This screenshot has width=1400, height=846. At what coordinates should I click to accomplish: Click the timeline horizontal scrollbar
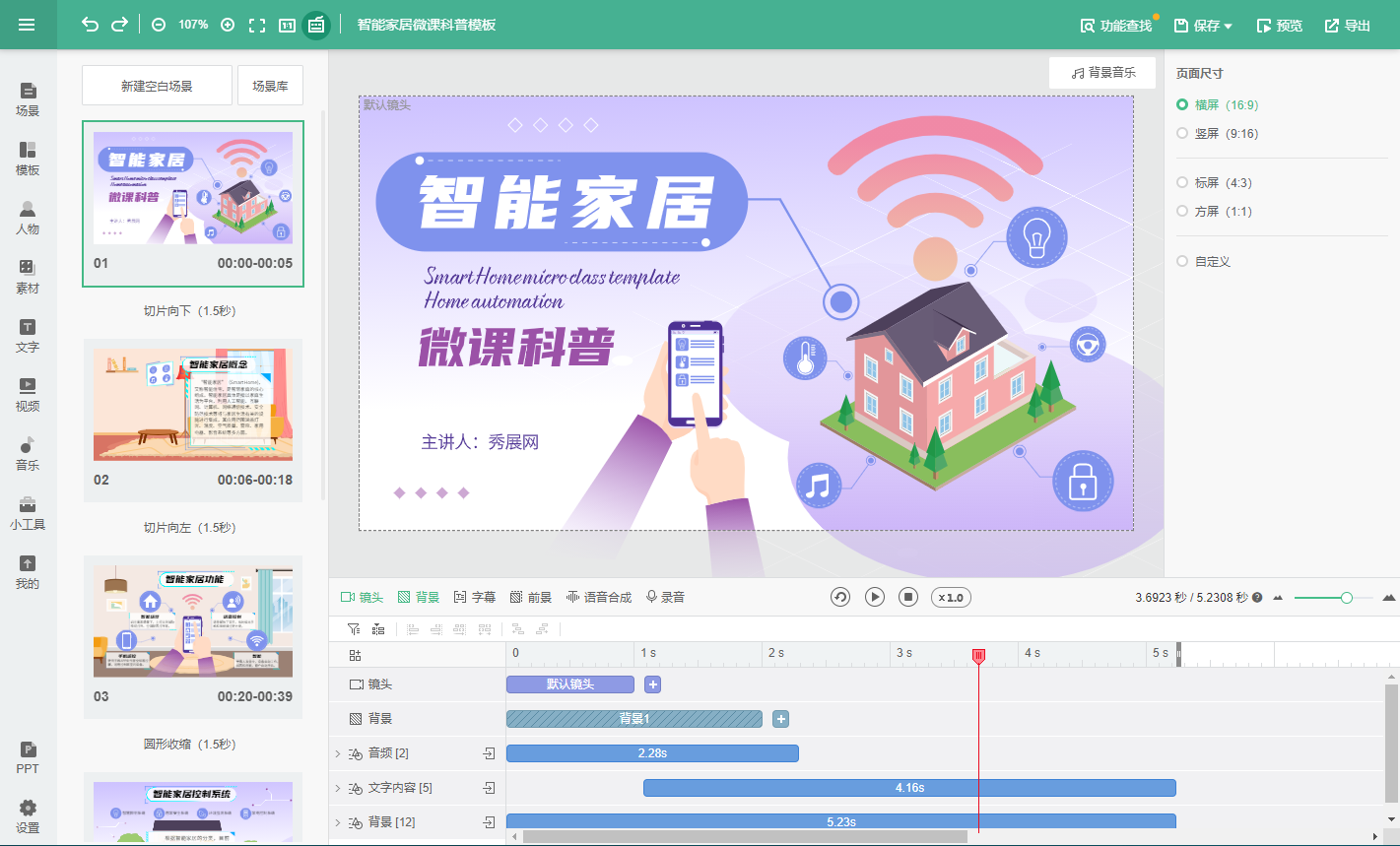point(745,837)
